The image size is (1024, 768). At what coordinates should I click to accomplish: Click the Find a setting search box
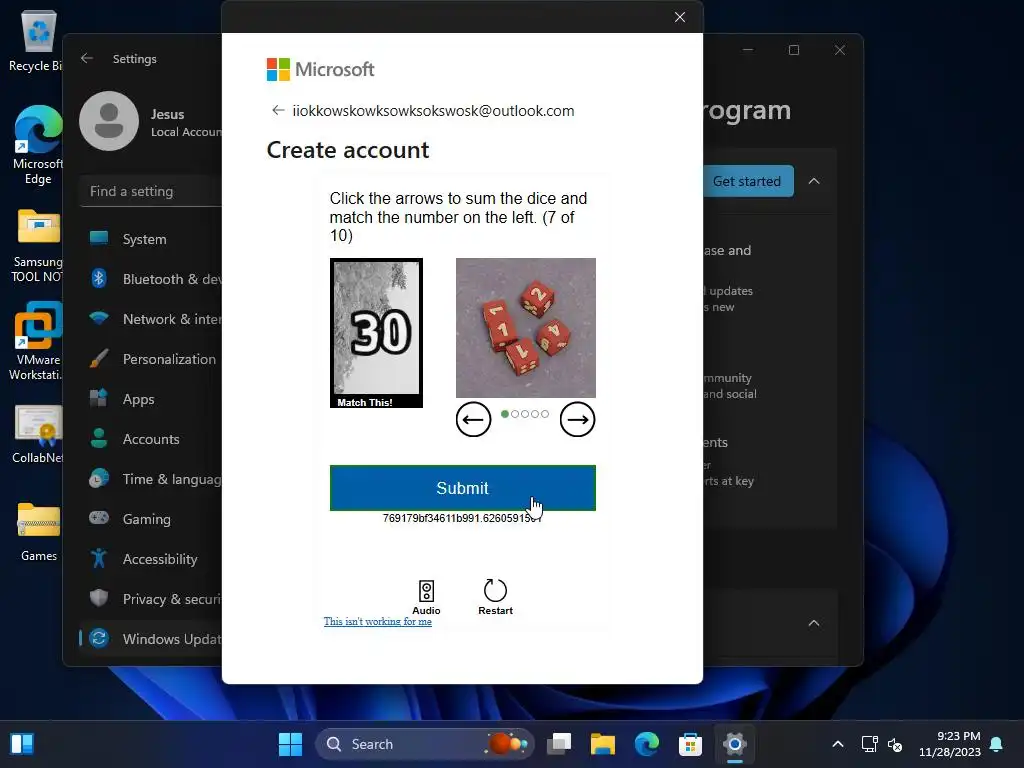click(152, 191)
